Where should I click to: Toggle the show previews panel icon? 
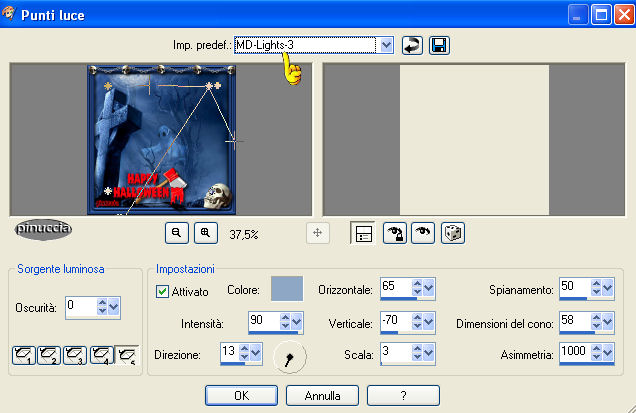pos(363,233)
